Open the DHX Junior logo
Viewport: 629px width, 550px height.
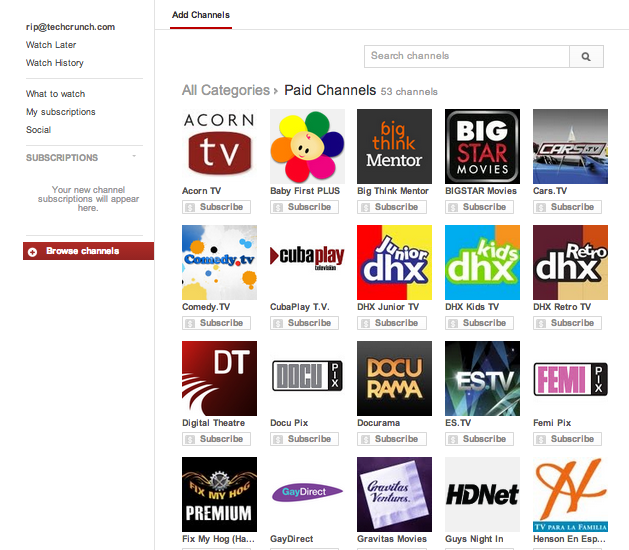pyautogui.click(x=394, y=262)
